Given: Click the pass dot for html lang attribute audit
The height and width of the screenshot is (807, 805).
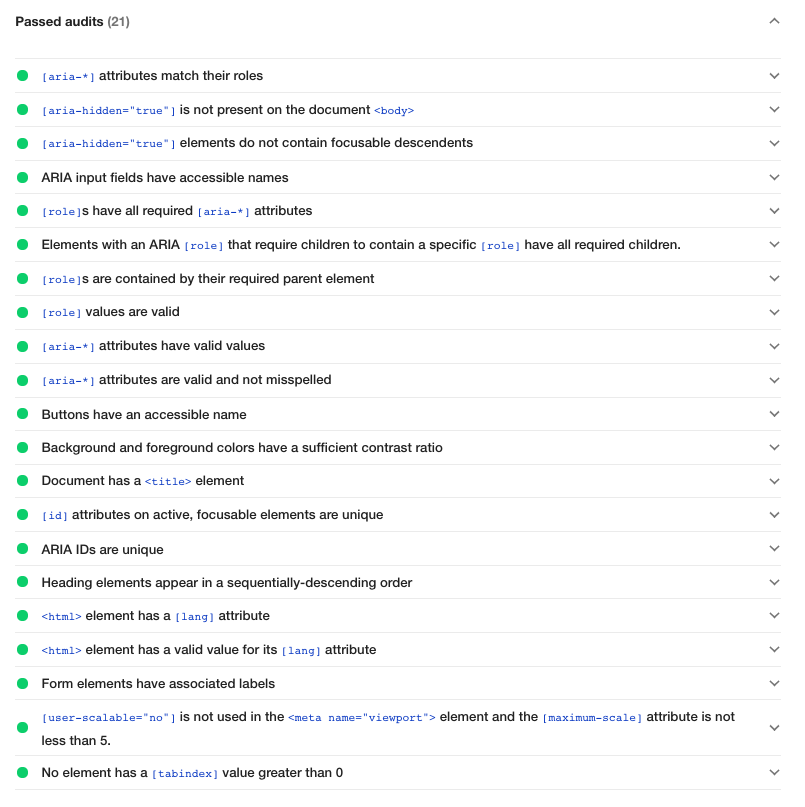Looking at the screenshot, I should coord(23,616).
